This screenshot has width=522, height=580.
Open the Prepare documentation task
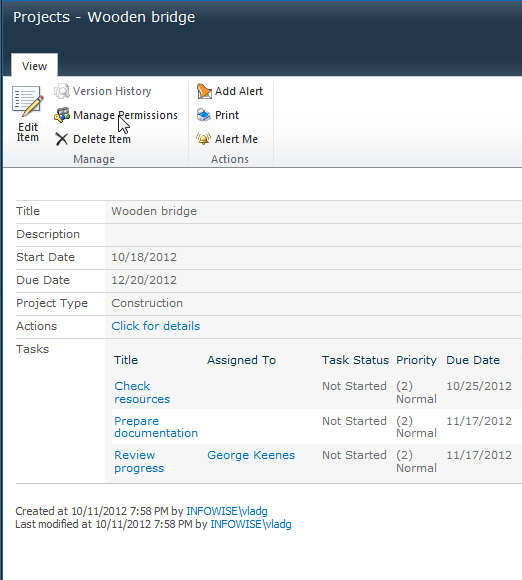156,427
